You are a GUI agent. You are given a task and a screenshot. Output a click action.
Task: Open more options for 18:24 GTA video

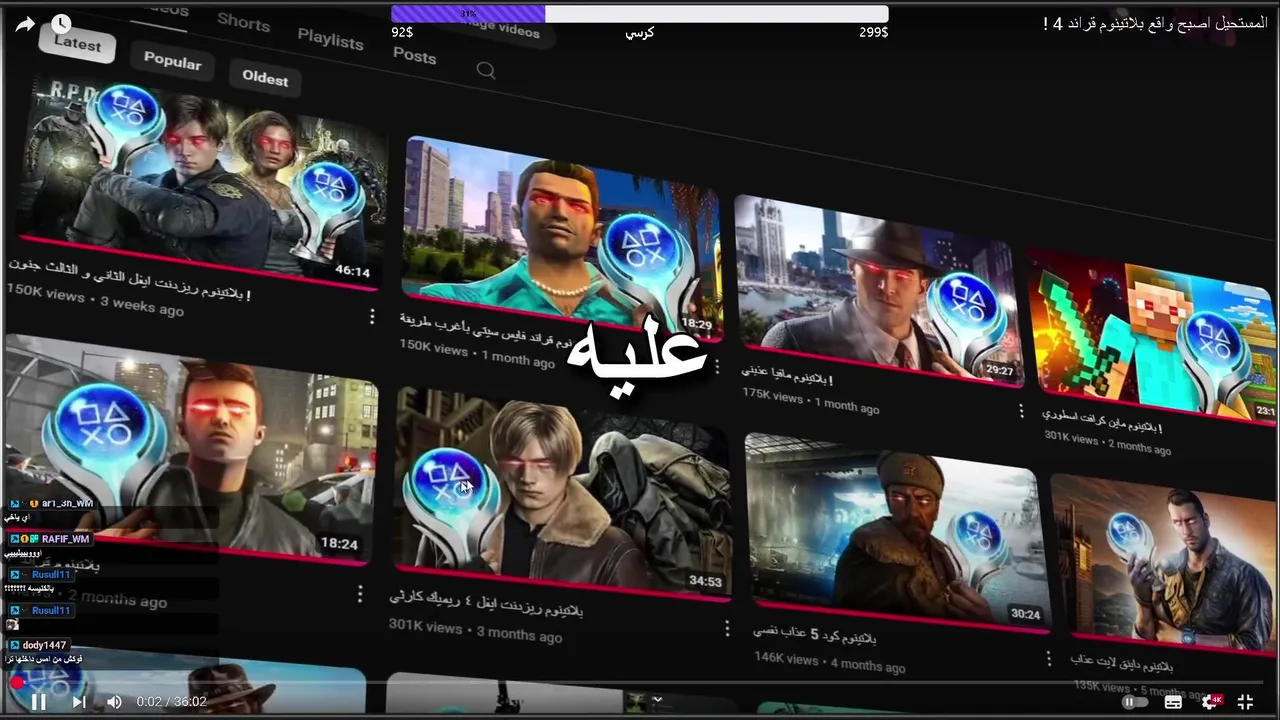click(x=360, y=594)
